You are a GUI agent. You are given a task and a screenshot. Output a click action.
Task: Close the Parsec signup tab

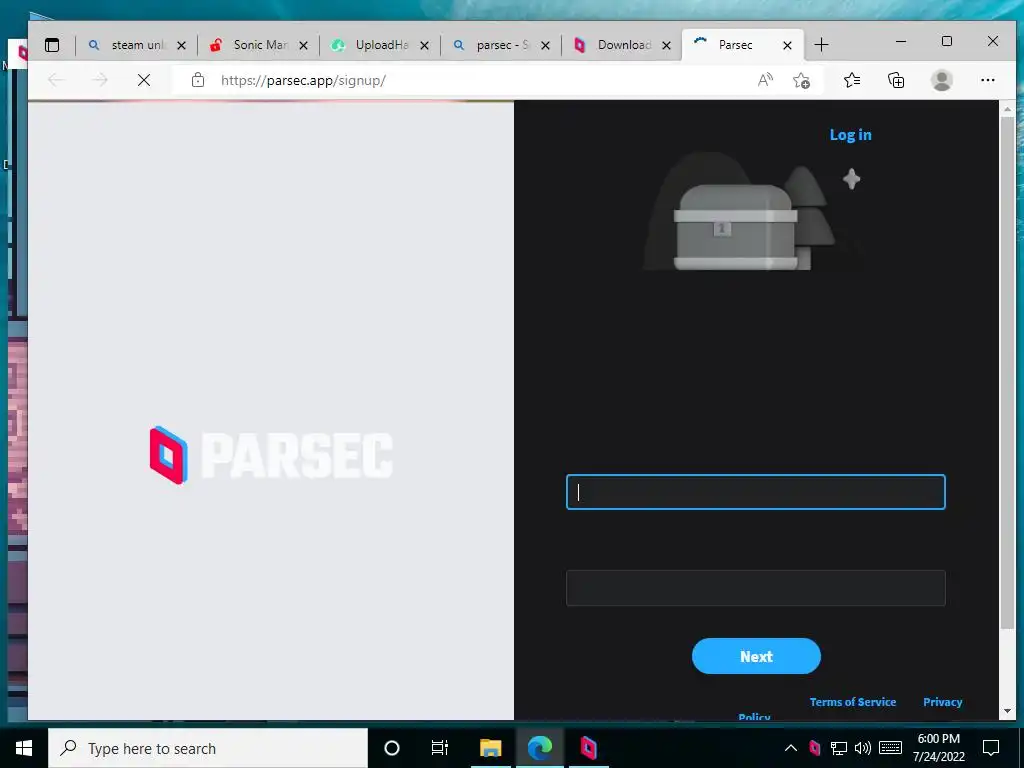pos(788,46)
